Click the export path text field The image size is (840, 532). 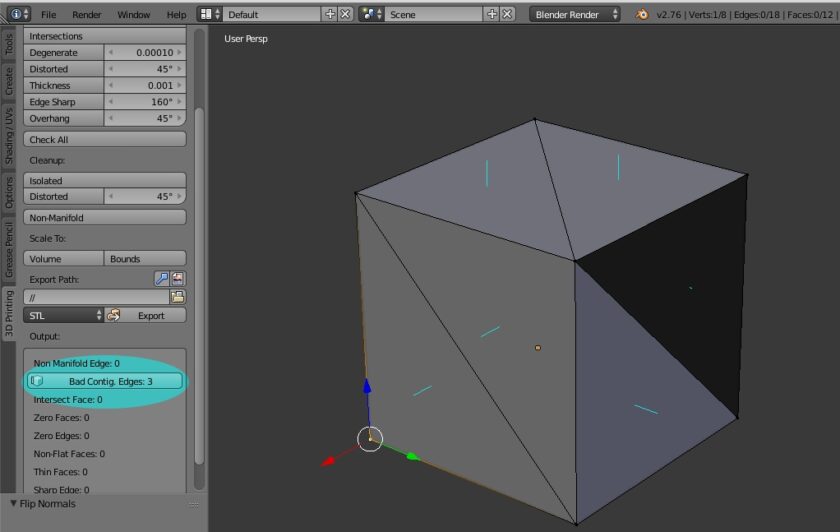pyautogui.click(x=96, y=297)
